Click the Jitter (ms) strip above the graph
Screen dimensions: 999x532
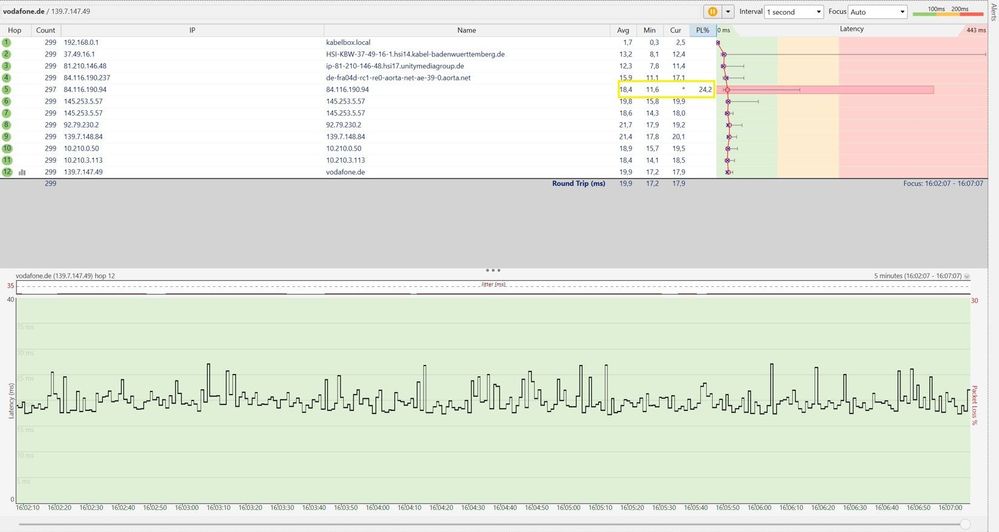493,285
